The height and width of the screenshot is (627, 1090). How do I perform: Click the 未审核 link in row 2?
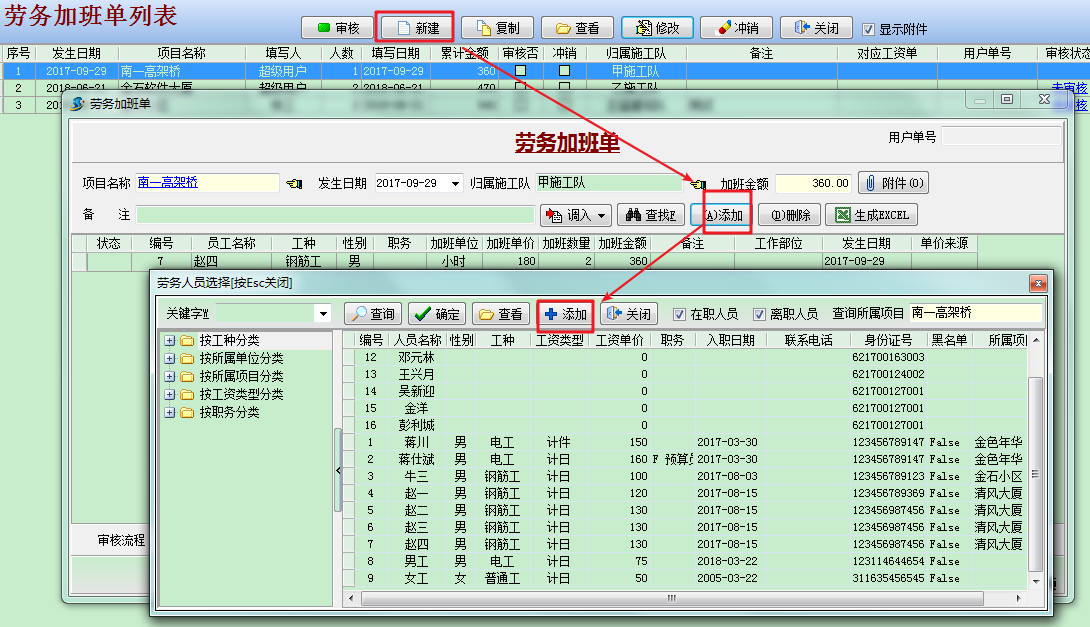pyautogui.click(x=1068, y=88)
